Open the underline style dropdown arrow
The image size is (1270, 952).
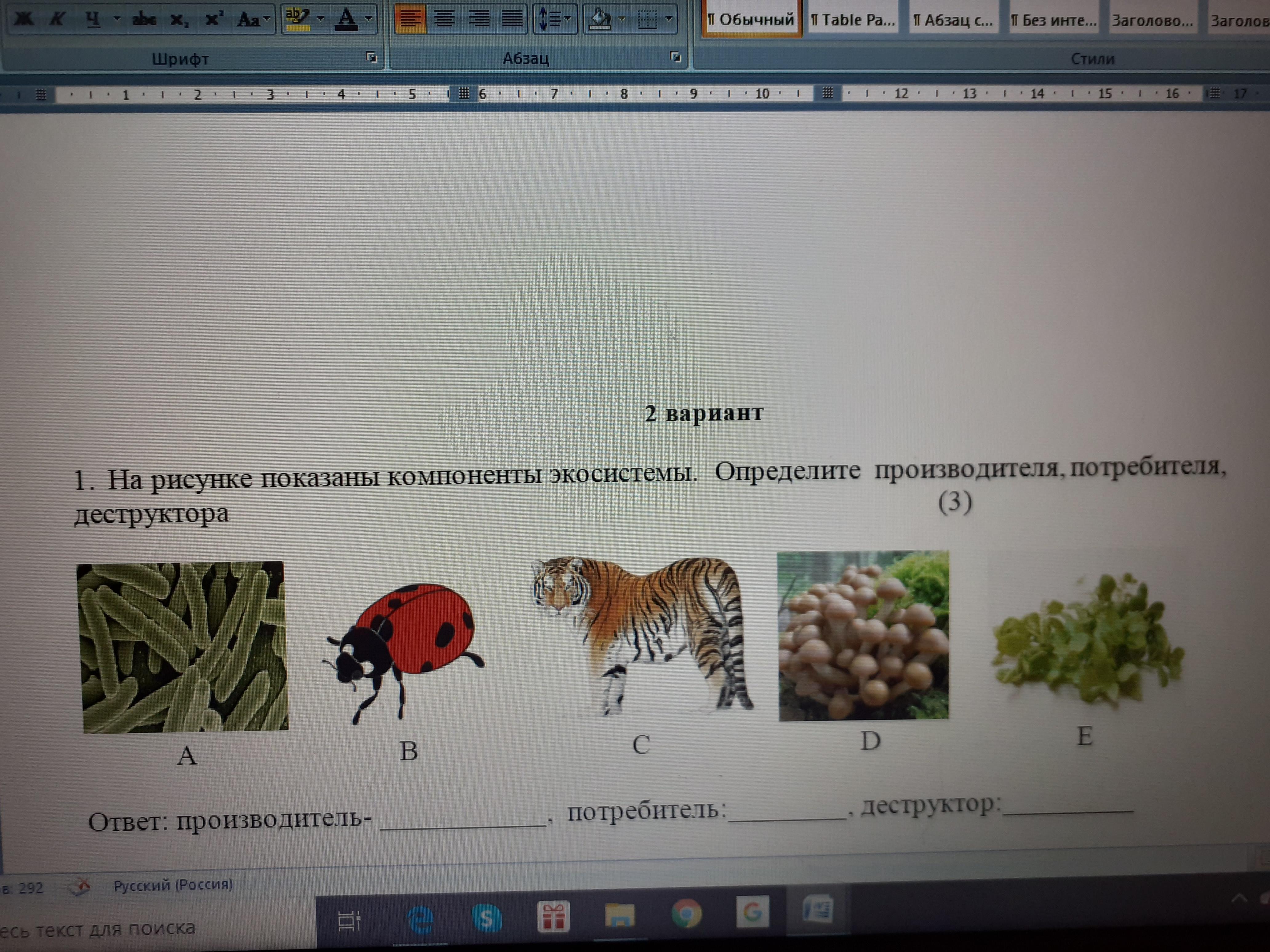click(117, 19)
